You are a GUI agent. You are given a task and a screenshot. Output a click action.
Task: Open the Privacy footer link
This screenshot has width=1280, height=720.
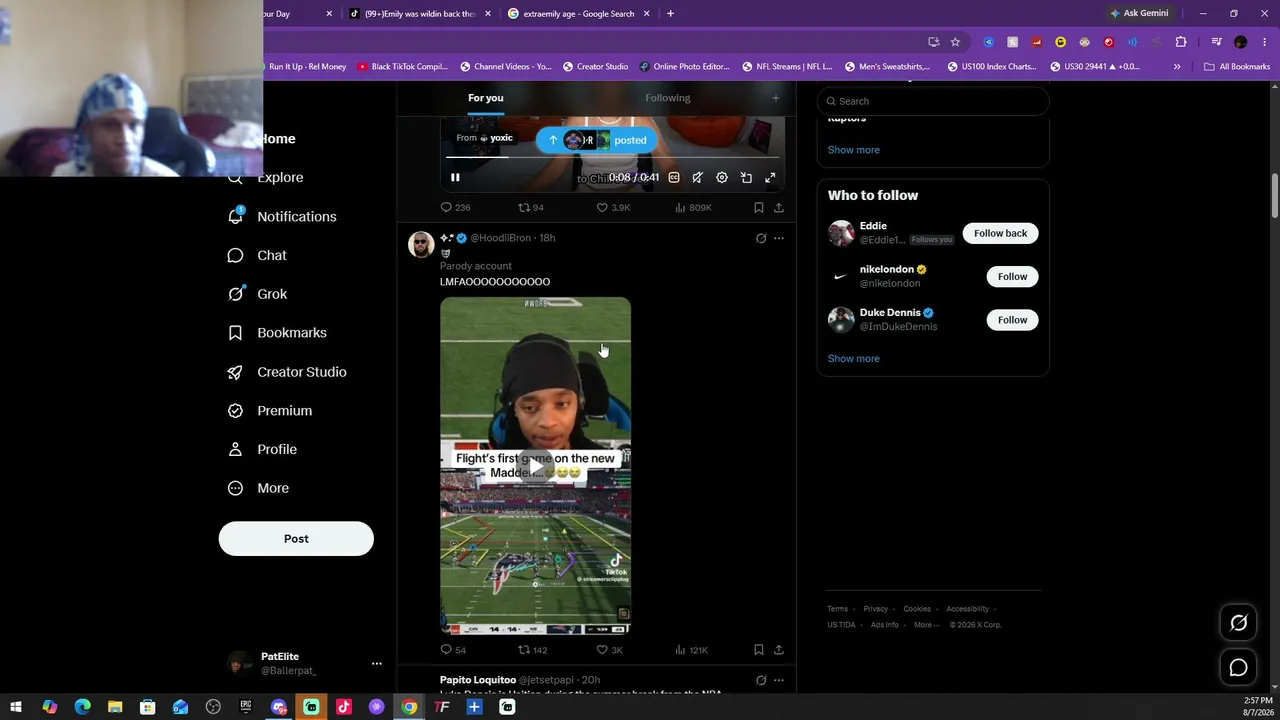click(x=875, y=609)
